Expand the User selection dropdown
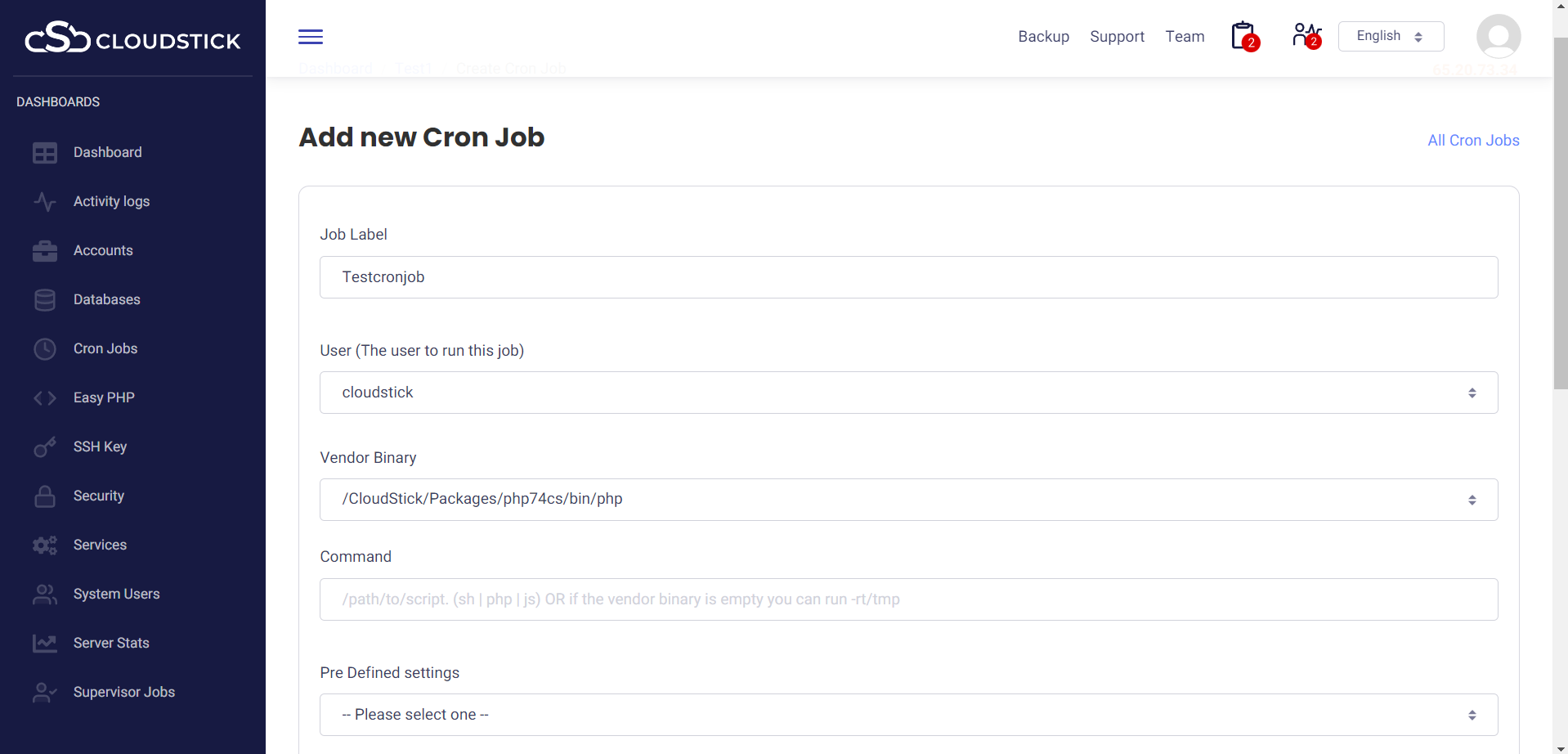Image resolution: width=1568 pixels, height=754 pixels. (907, 393)
